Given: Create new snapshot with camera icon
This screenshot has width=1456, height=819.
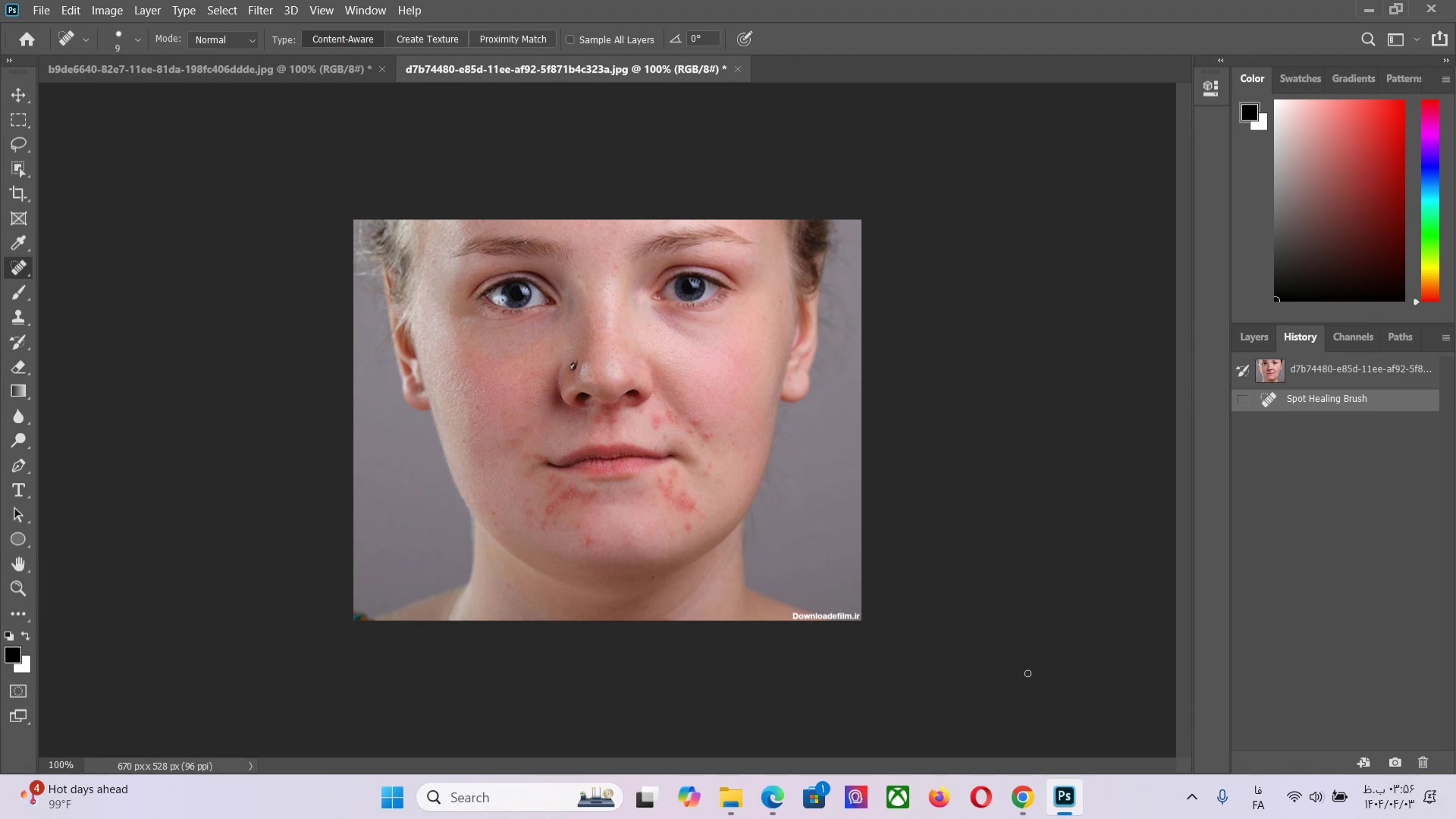Looking at the screenshot, I should tap(1395, 762).
